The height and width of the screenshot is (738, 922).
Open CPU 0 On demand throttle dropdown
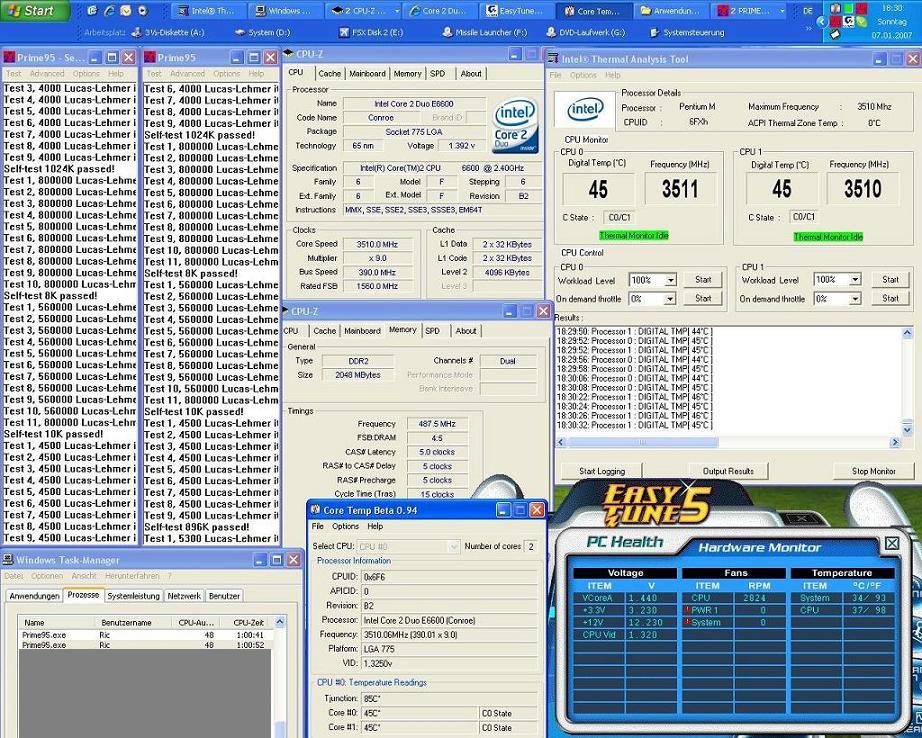(x=670, y=299)
